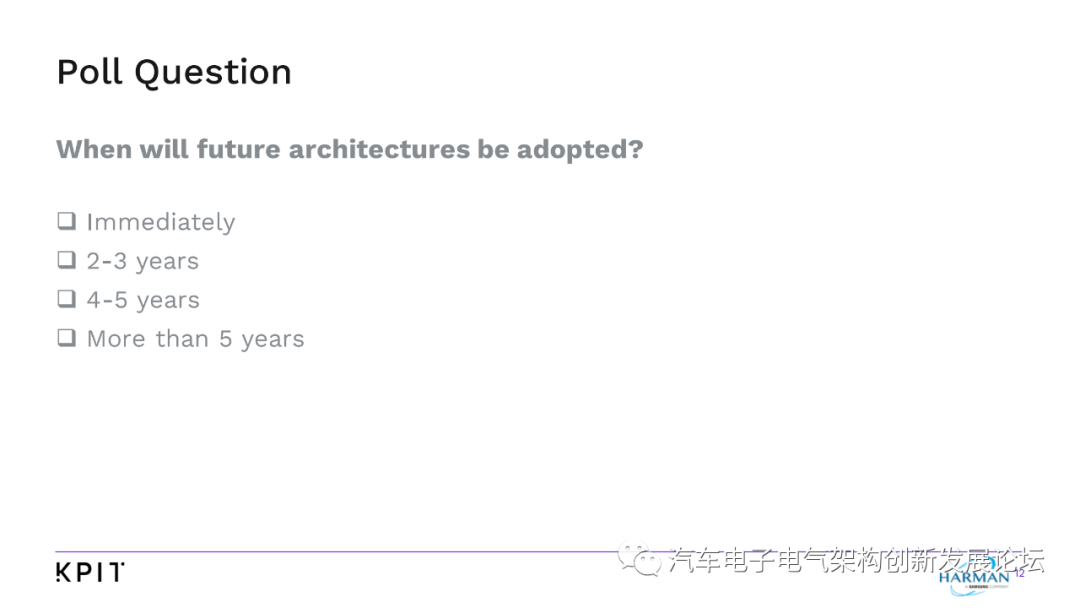The height and width of the screenshot is (608, 1080).
Task: Check the Immediately checkbox
Action: click(67, 221)
